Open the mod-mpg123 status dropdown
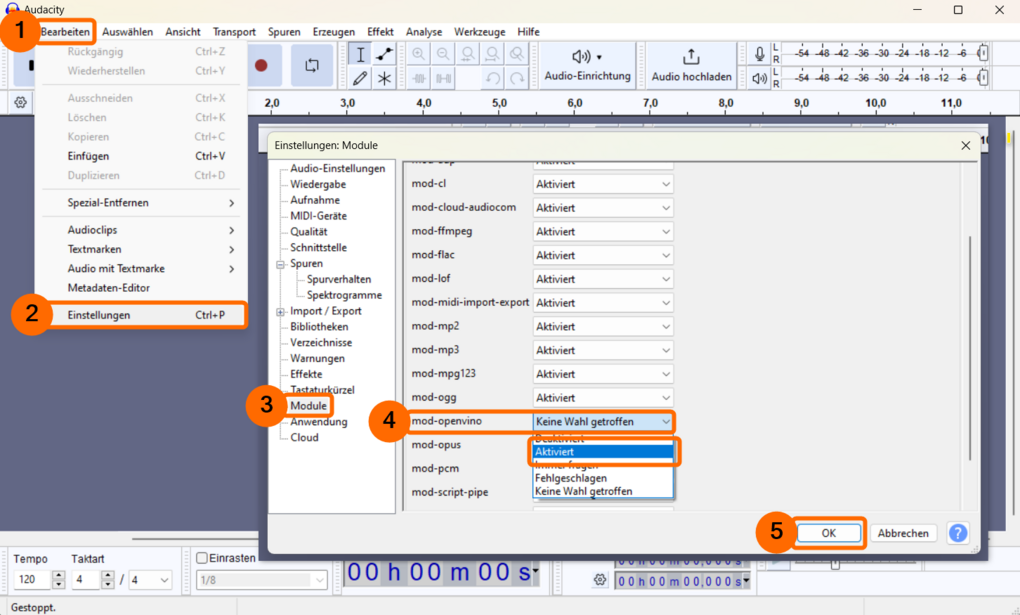Viewport: 1020px width, 615px height. point(603,374)
